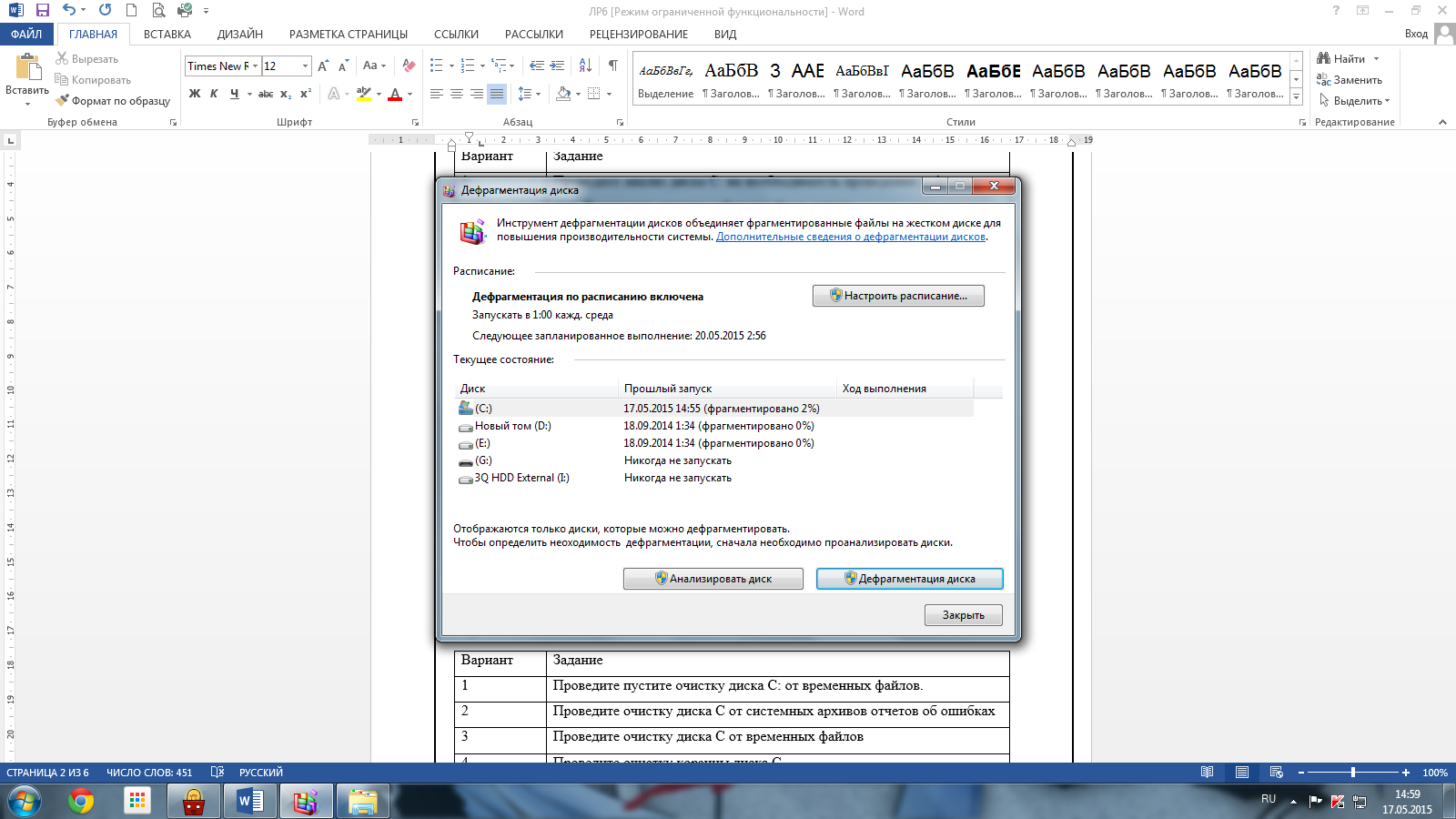Image resolution: width=1456 pixels, height=819 pixels.
Task: Click the Format Painter button
Action: pyautogui.click(x=113, y=101)
